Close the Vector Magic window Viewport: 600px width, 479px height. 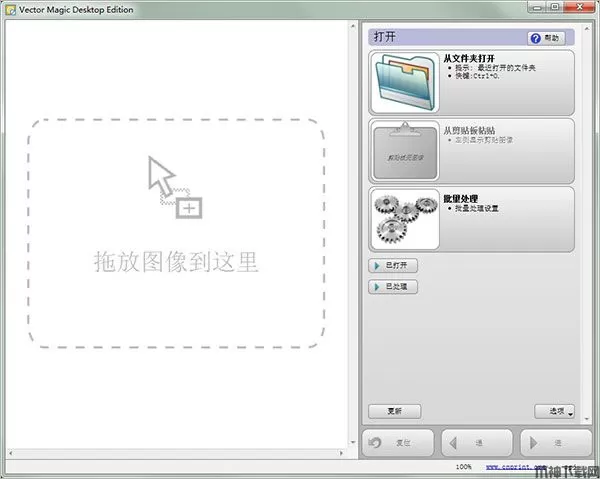(579, 7)
